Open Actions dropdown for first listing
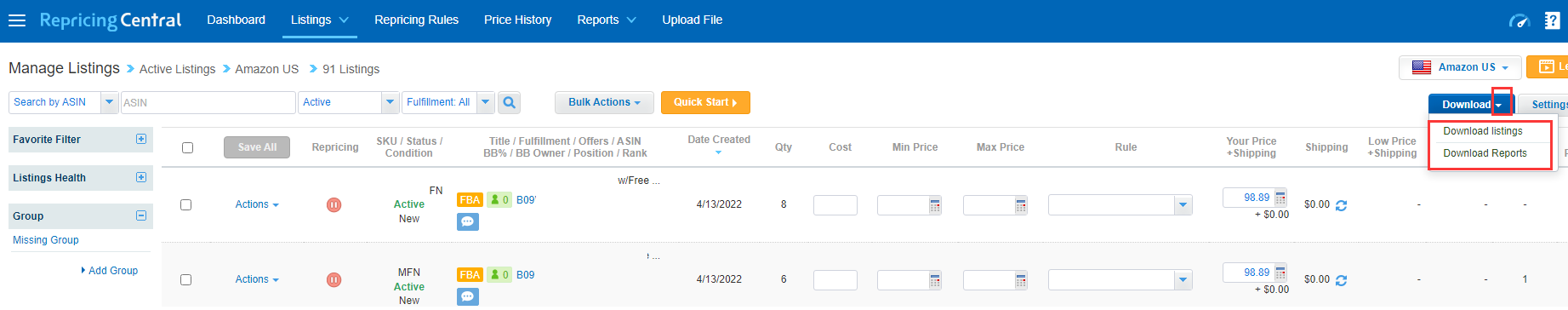The height and width of the screenshot is (310, 1568). click(x=257, y=204)
